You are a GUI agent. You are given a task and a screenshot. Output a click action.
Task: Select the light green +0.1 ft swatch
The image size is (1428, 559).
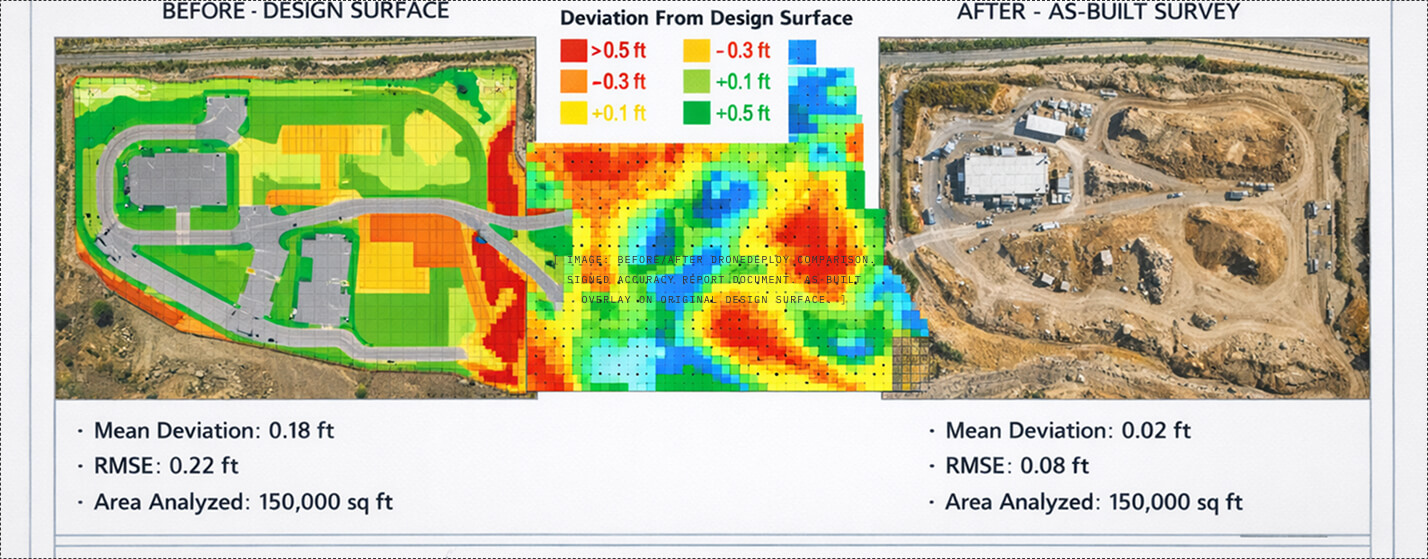click(x=697, y=81)
